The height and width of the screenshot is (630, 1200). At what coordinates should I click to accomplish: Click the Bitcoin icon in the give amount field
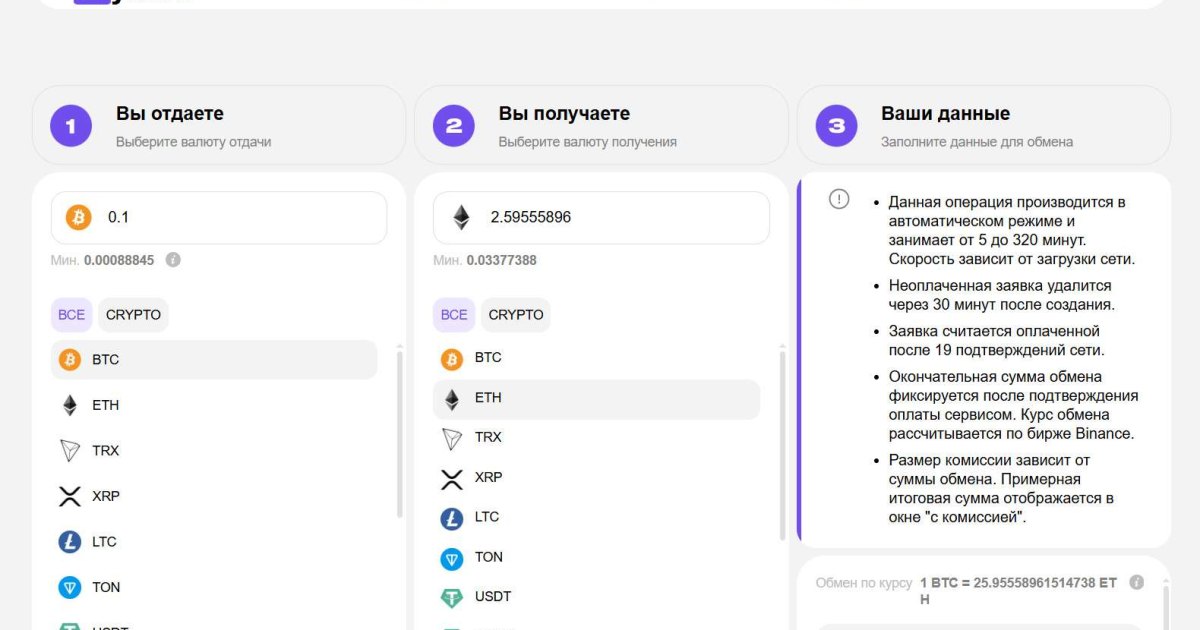click(x=78, y=217)
